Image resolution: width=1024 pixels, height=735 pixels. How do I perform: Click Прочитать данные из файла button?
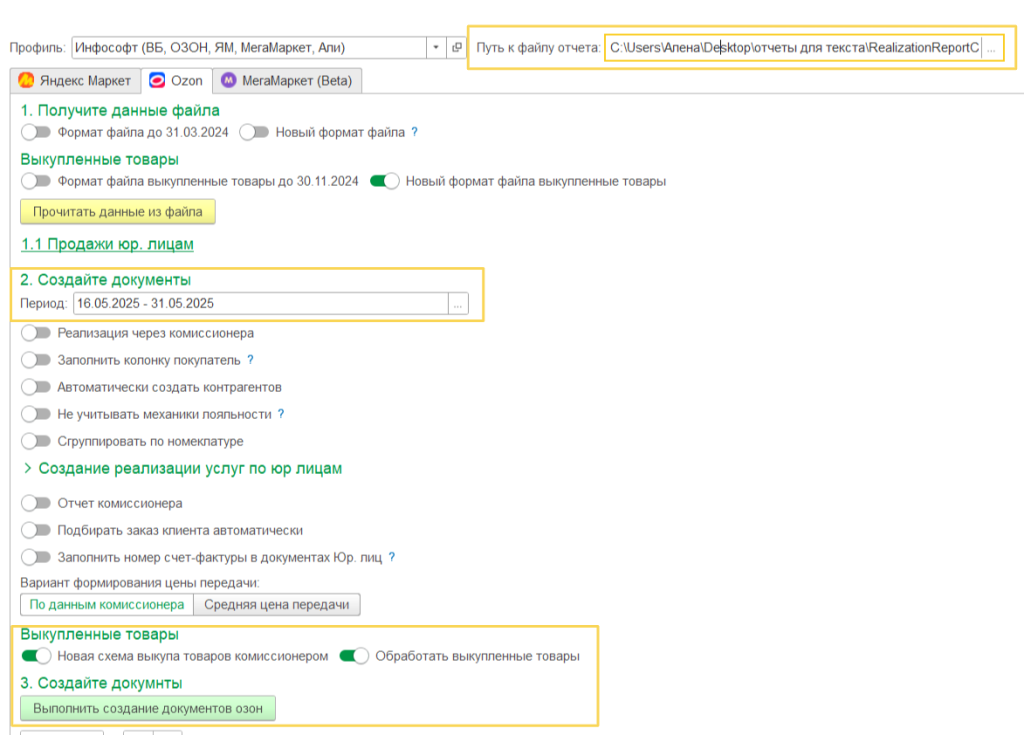(x=117, y=211)
